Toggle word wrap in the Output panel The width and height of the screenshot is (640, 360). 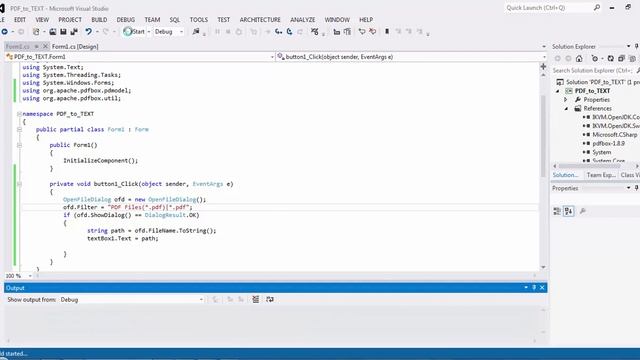[x=270, y=300]
